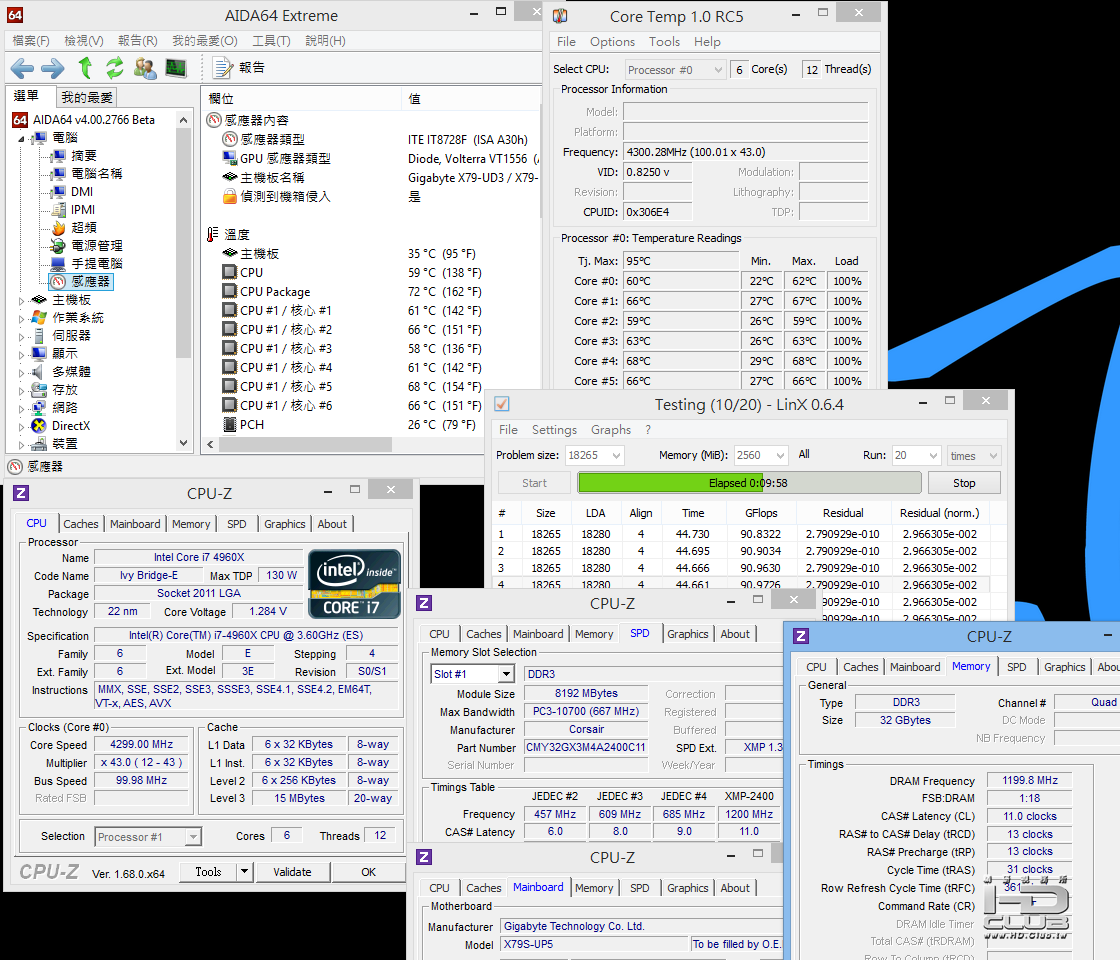Click the two-users icon in AIDA64 toolbar

pyautogui.click(x=145, y=68)
